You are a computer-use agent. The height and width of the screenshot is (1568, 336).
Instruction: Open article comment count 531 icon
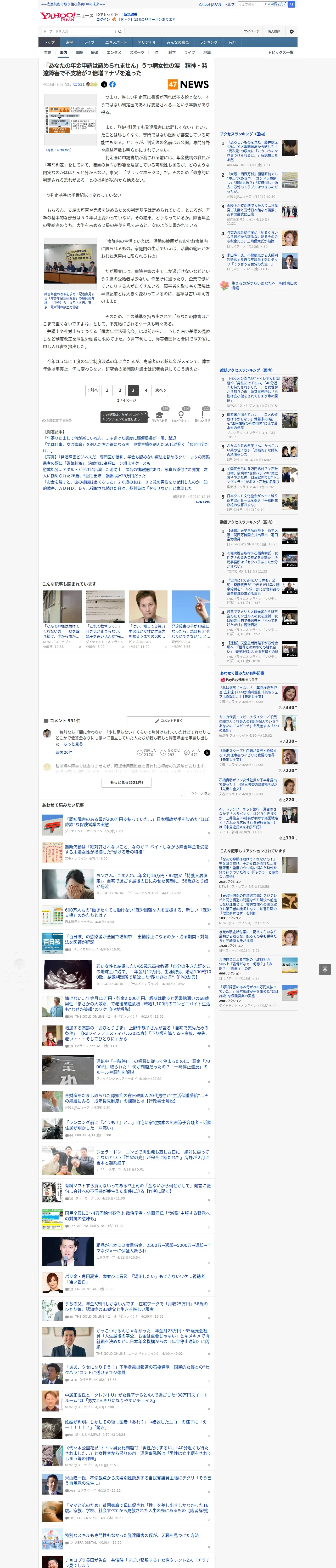point(79,85)
